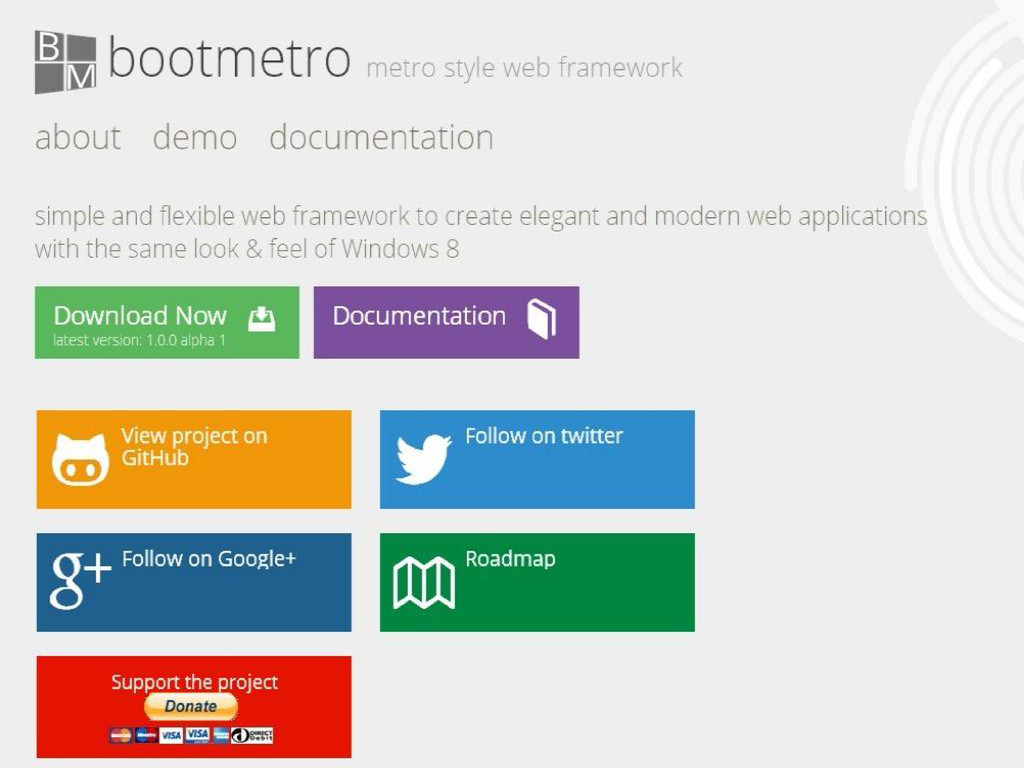The image size is (1024, 768).
Task: Click the Support the project text
Action: click(194, 682)
